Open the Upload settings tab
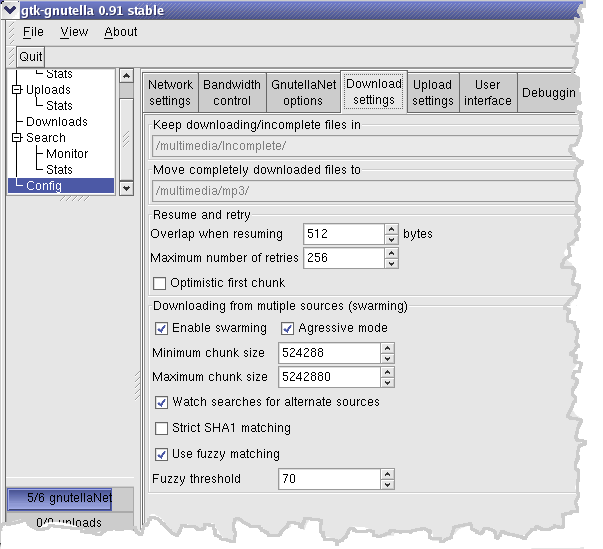Screen dimensions: 603x549 432,93
